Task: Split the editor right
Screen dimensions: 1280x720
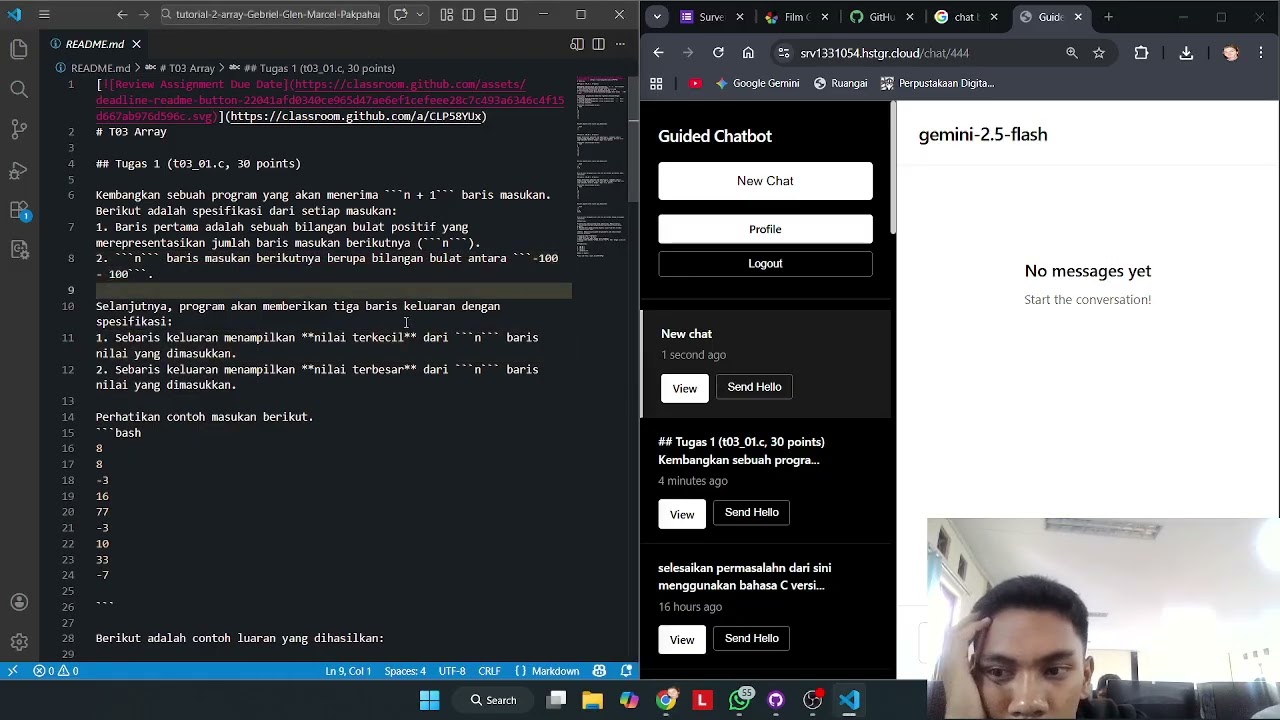Action: [598, 44]
